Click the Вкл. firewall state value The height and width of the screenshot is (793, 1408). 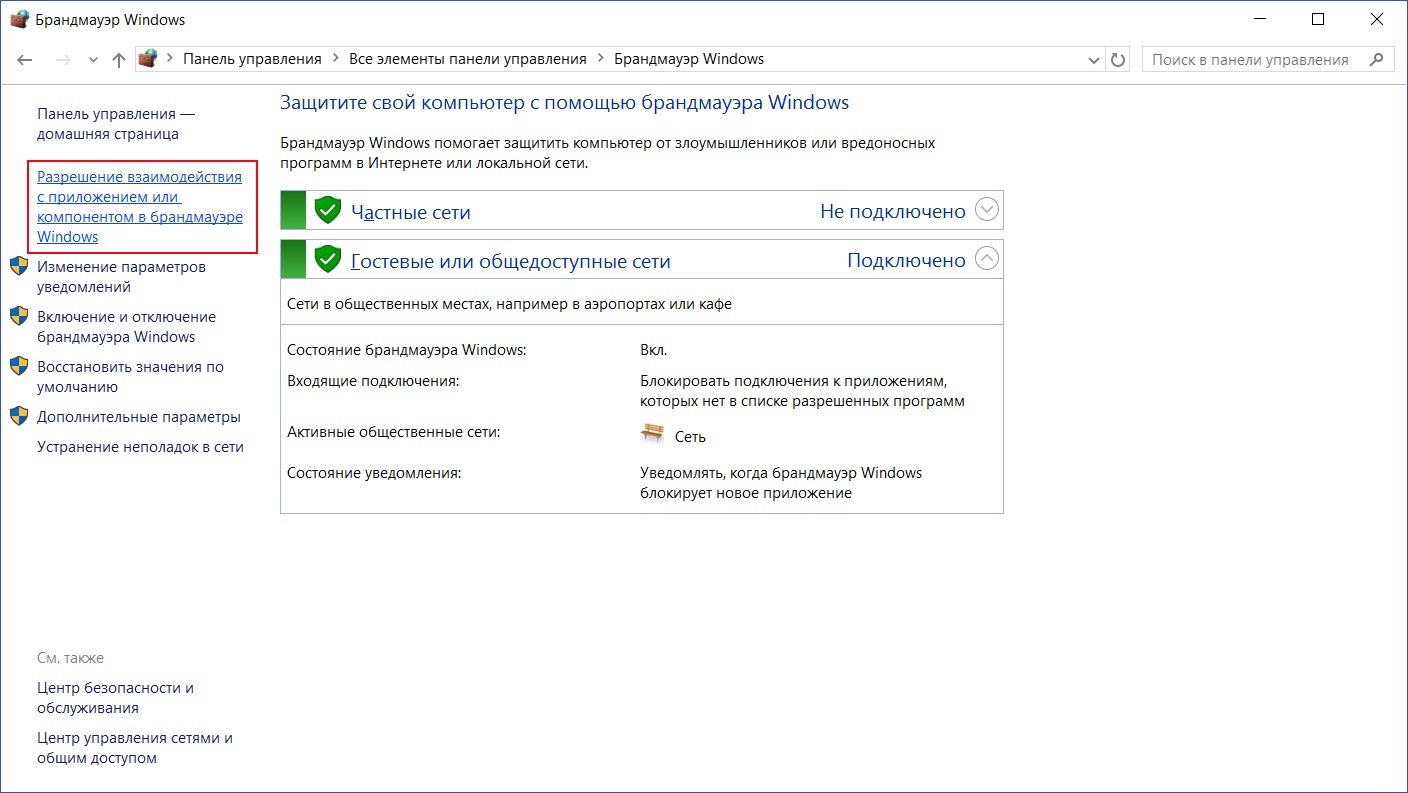[x=653, y=350]
